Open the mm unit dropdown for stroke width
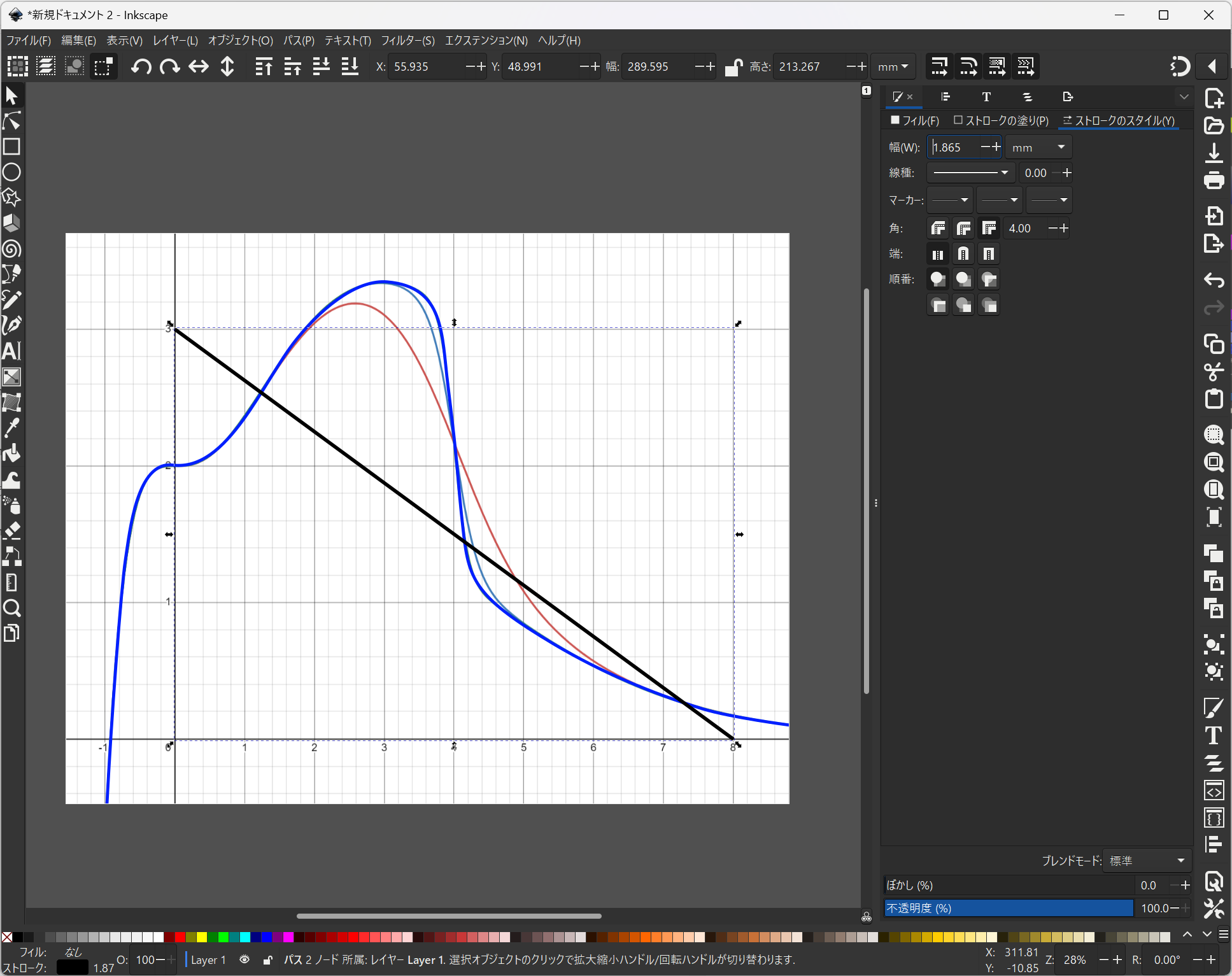The height and width of the screenshot is (976, 1232). click(x=1038, y=146)
